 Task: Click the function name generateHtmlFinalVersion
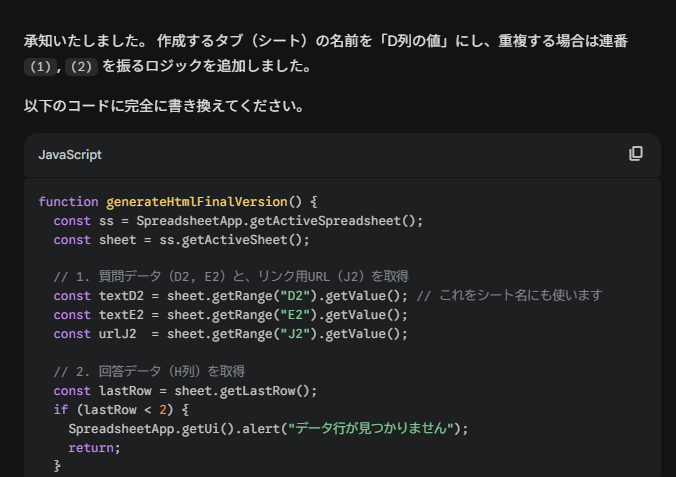197,202
